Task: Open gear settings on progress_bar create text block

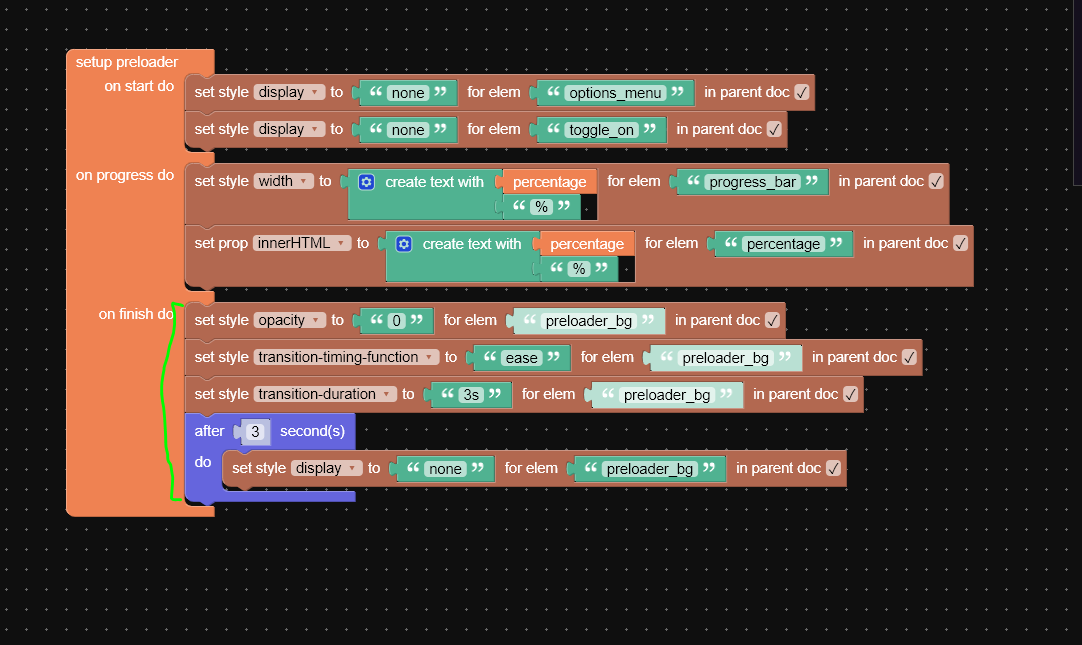Action: tap(366, 182)
